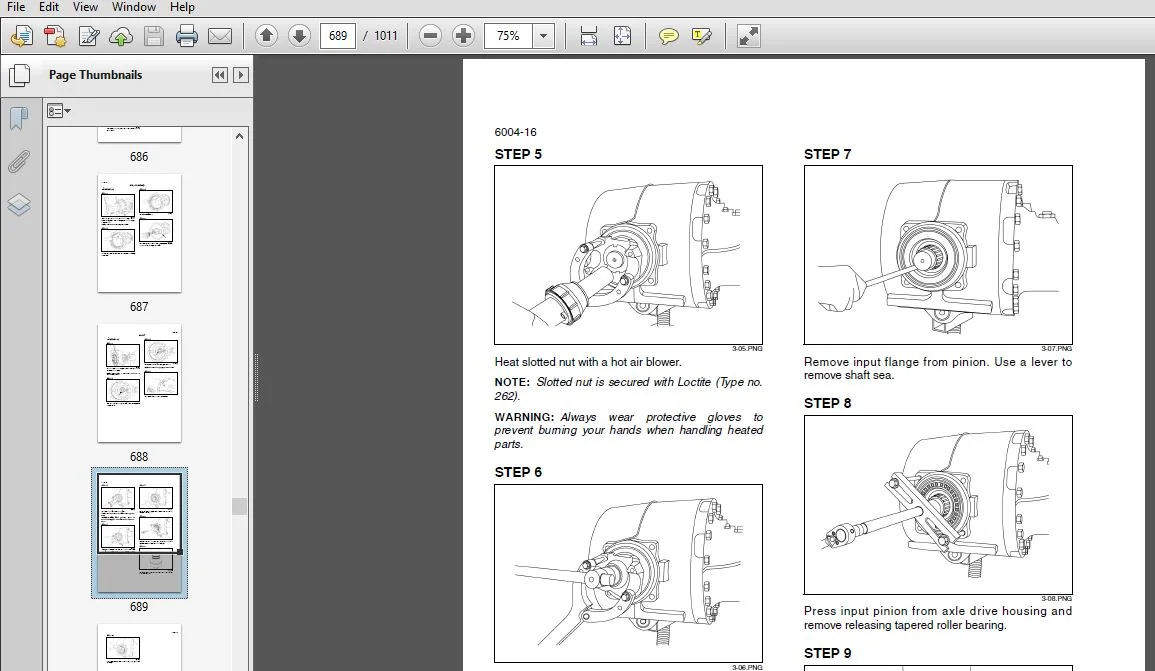Zoom out with the minus button
The width and height of the screenshot is (1155, 671).
[430, 35]
